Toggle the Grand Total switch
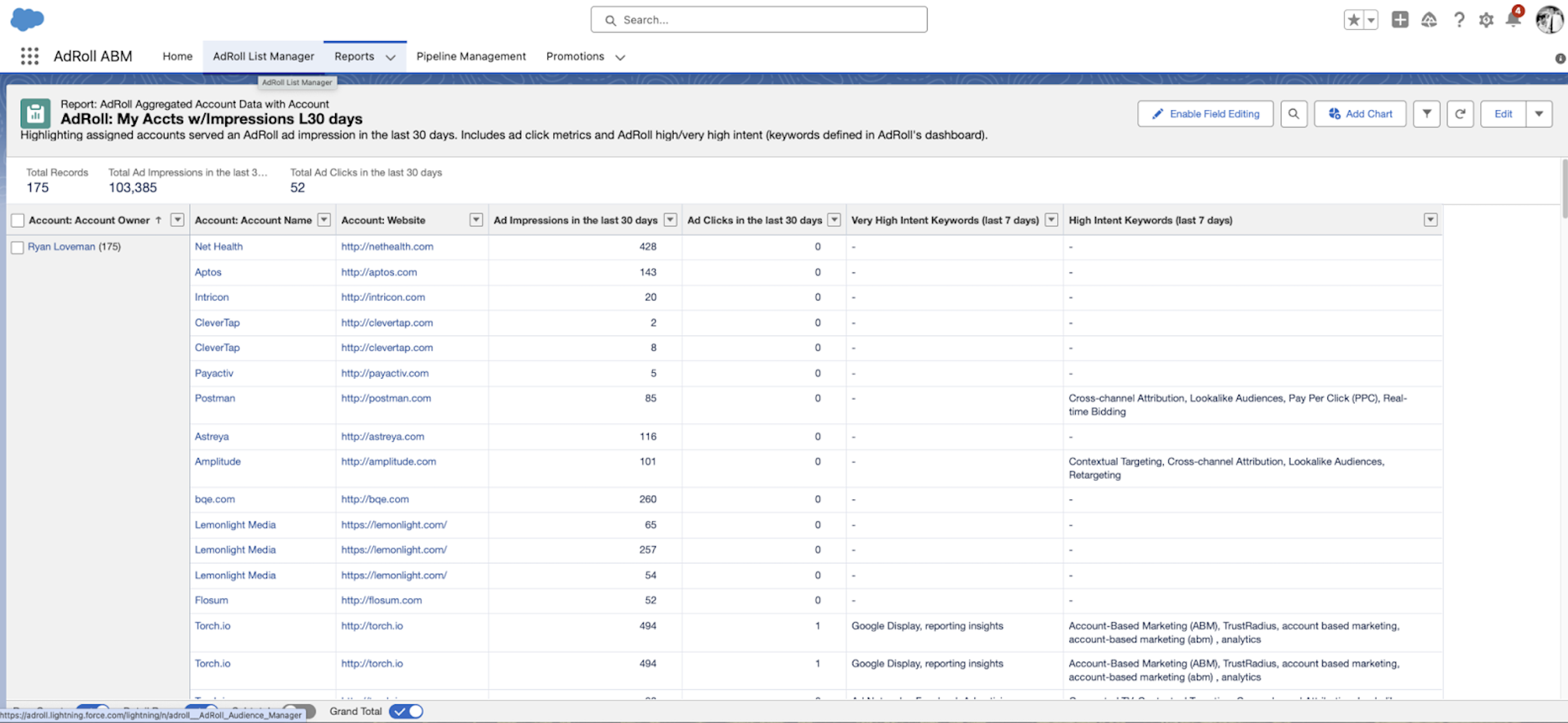 tap(406, 711)
